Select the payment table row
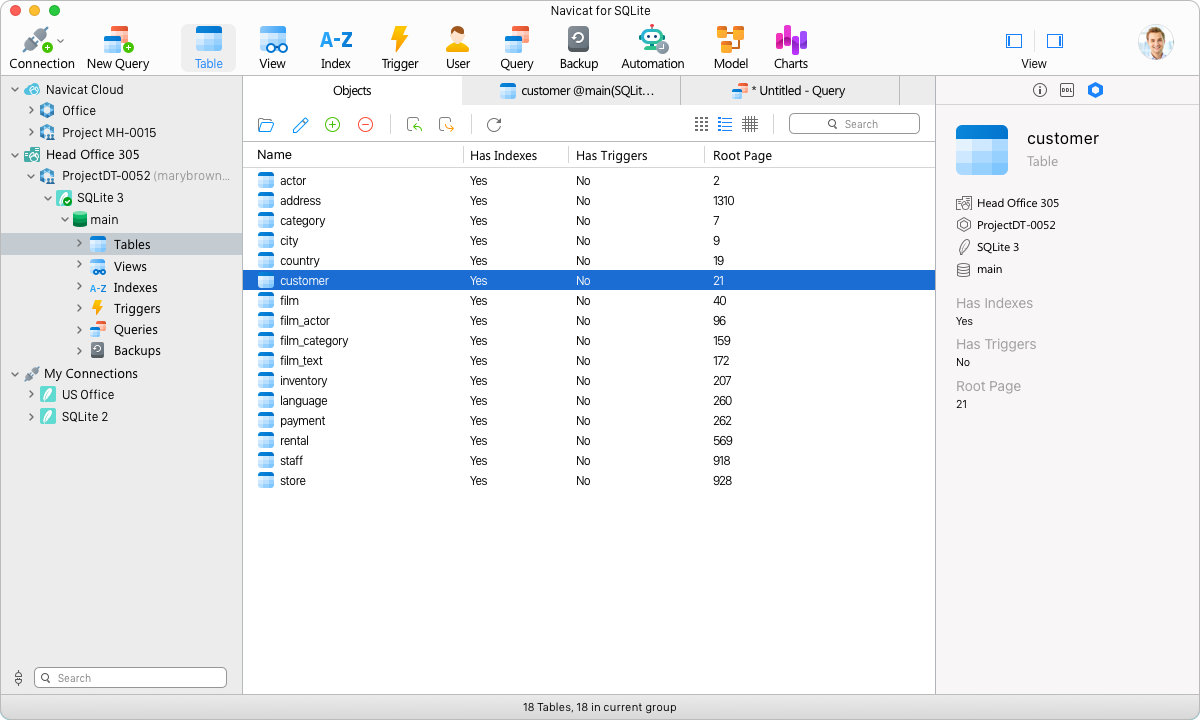This screenshot has width=1200, height=720. [x=589, y=421]
